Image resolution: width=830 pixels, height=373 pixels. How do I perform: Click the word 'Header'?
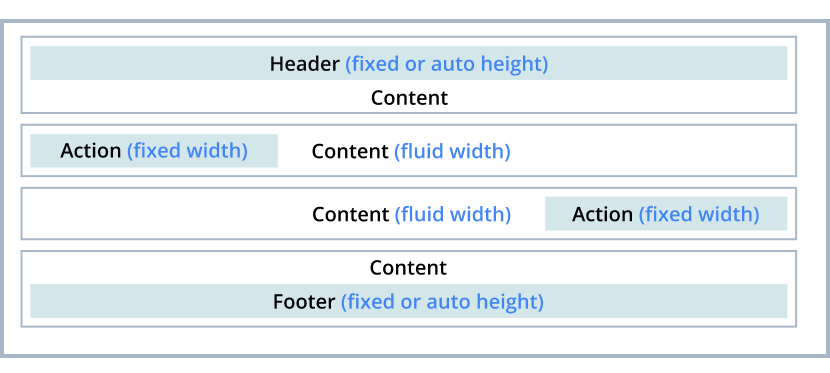[304, 64]
